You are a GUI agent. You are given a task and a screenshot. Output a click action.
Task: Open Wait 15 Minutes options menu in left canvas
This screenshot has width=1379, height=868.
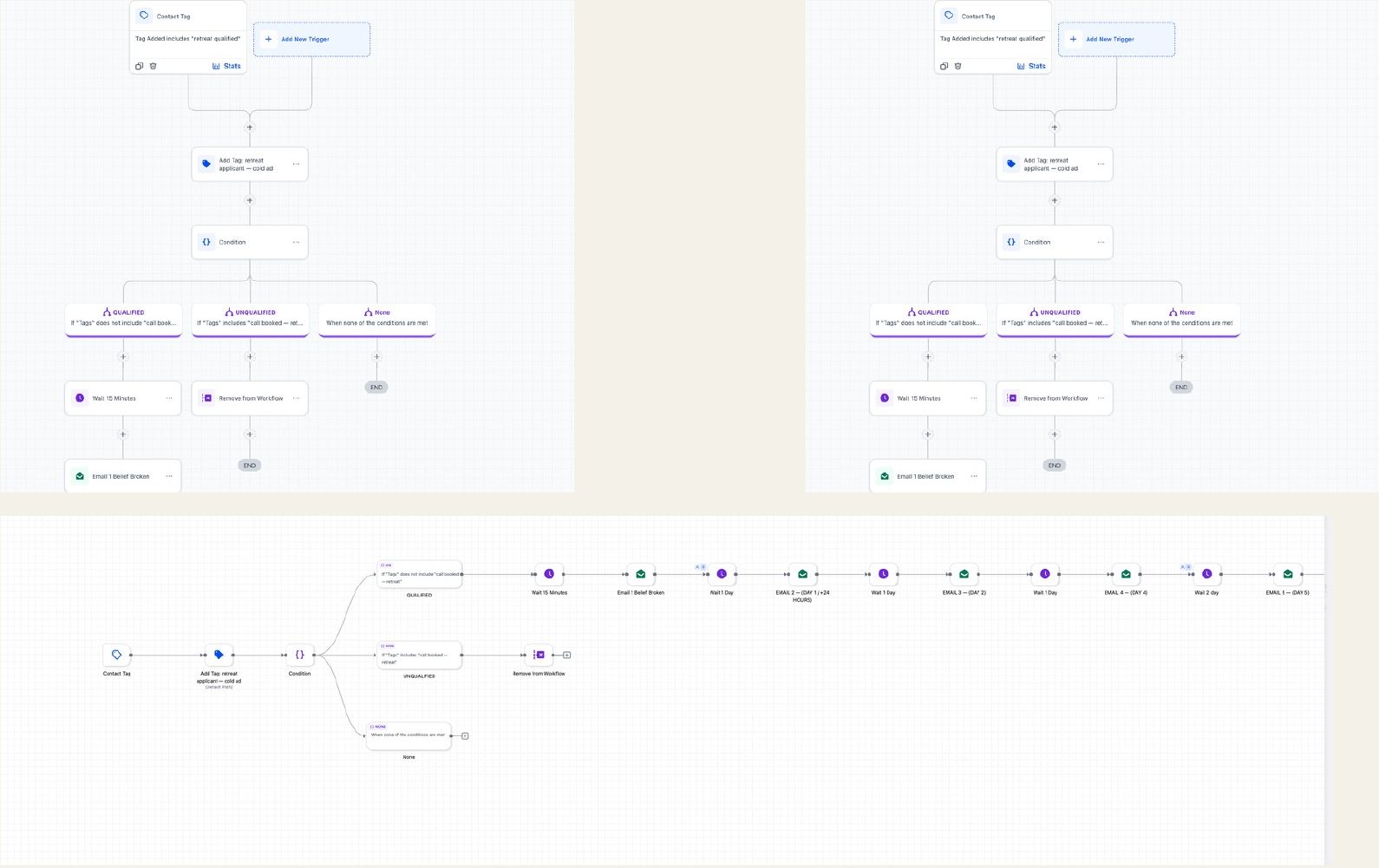(x=169, y=398)
